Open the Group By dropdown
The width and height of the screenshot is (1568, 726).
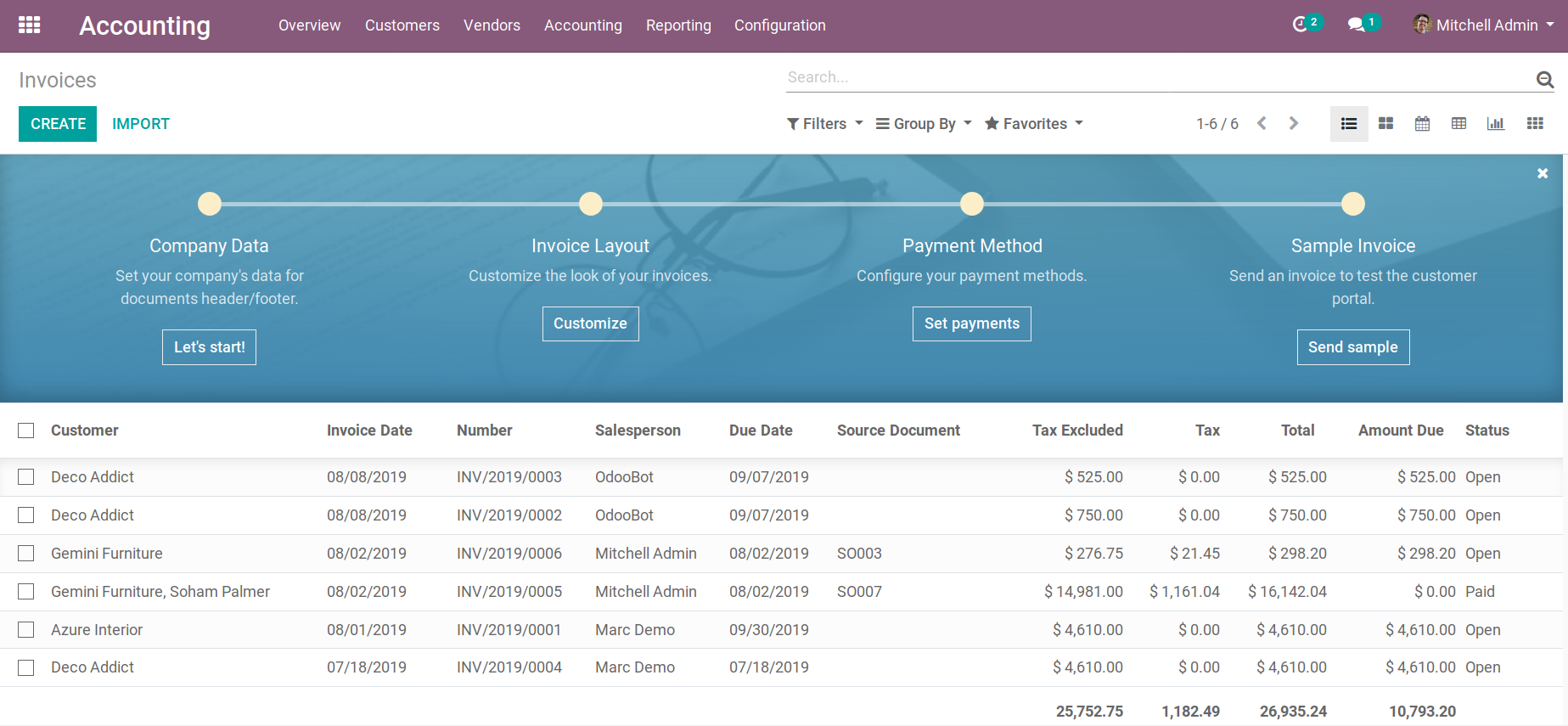[x=924, y=124]
